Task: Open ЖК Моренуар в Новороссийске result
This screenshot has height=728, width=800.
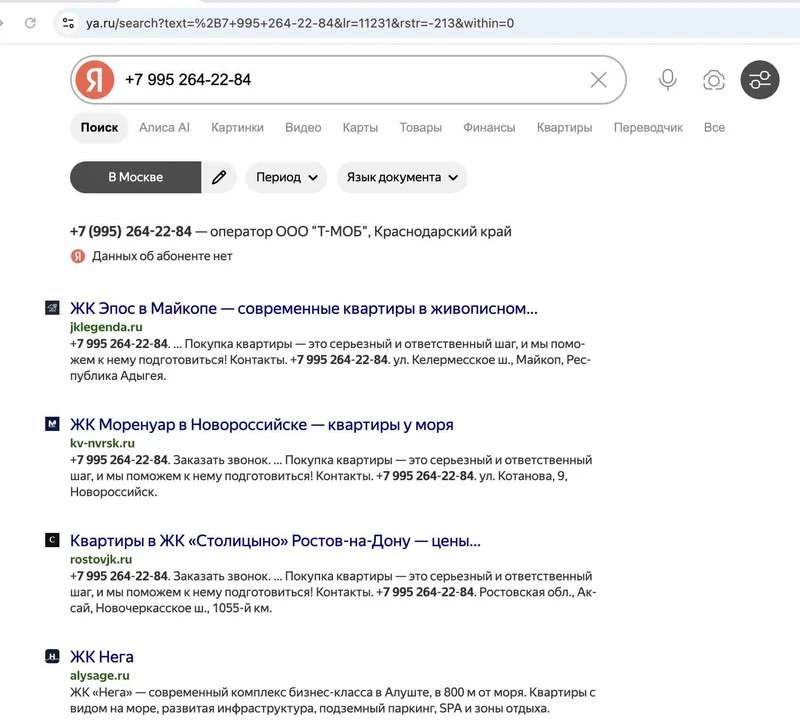Action: (262, 424)
